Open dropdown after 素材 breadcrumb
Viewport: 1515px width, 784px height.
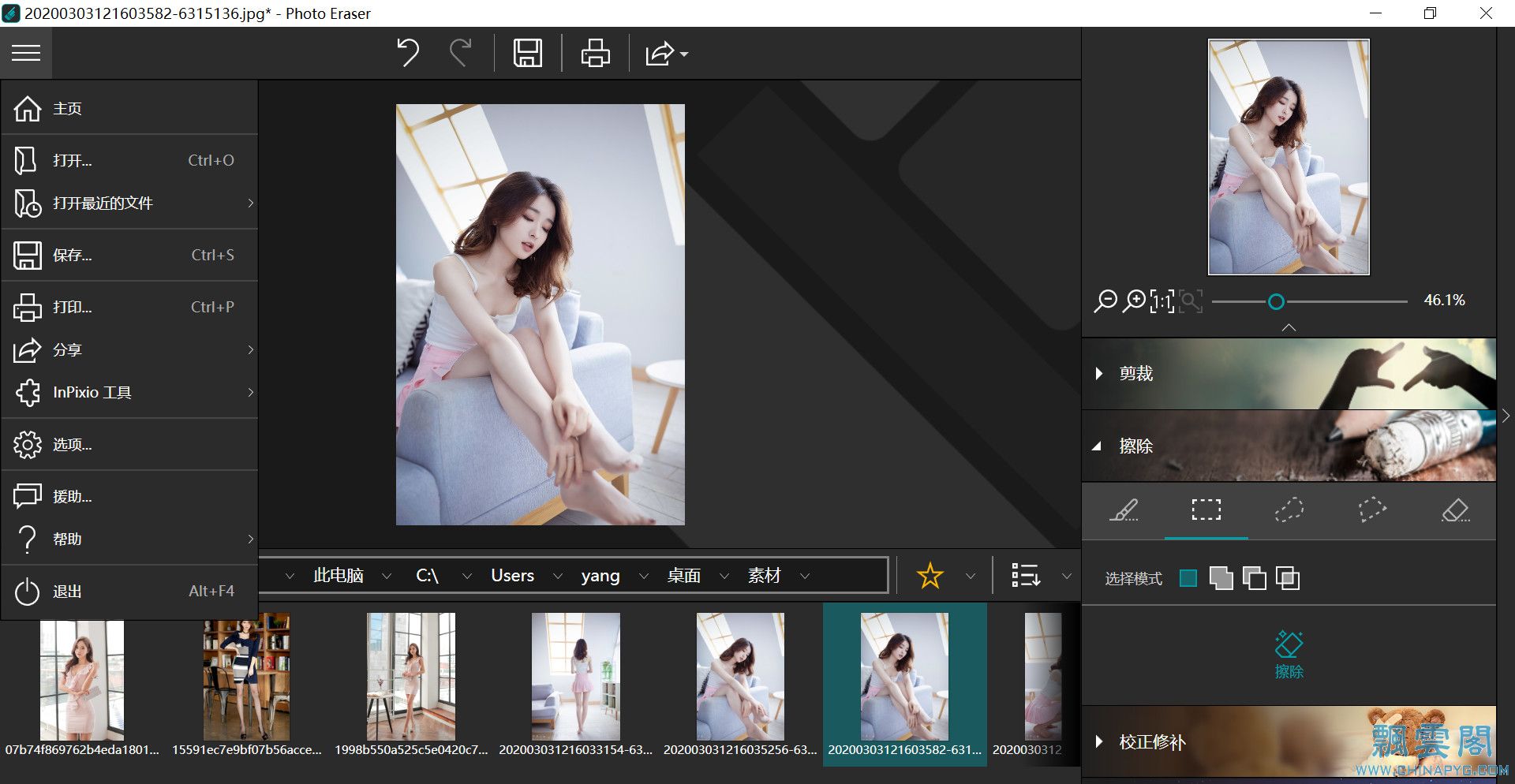pyautogui.click(x=805, y=576)
